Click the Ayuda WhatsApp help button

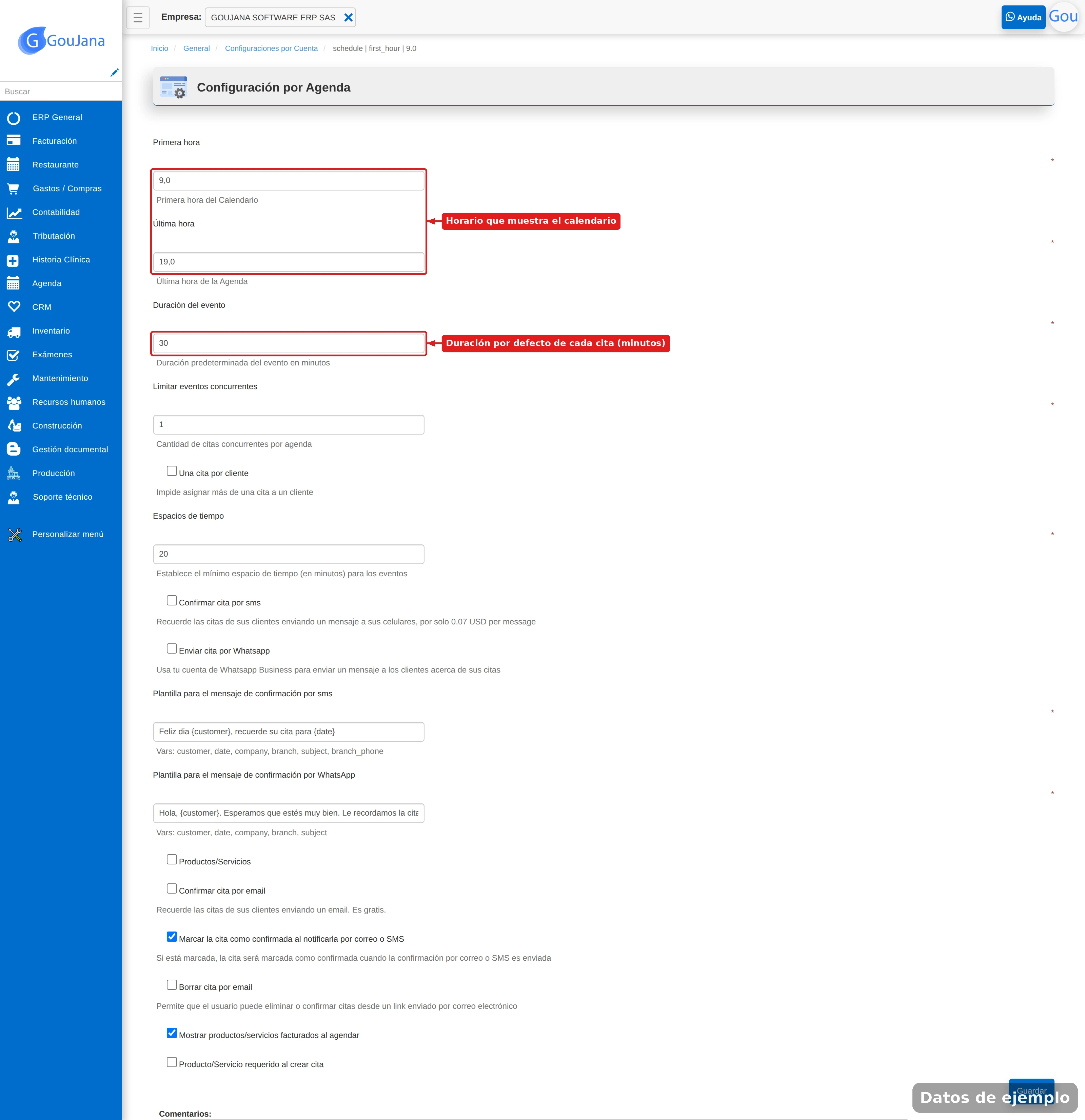pyautogui.click(x=1023, y=17)
